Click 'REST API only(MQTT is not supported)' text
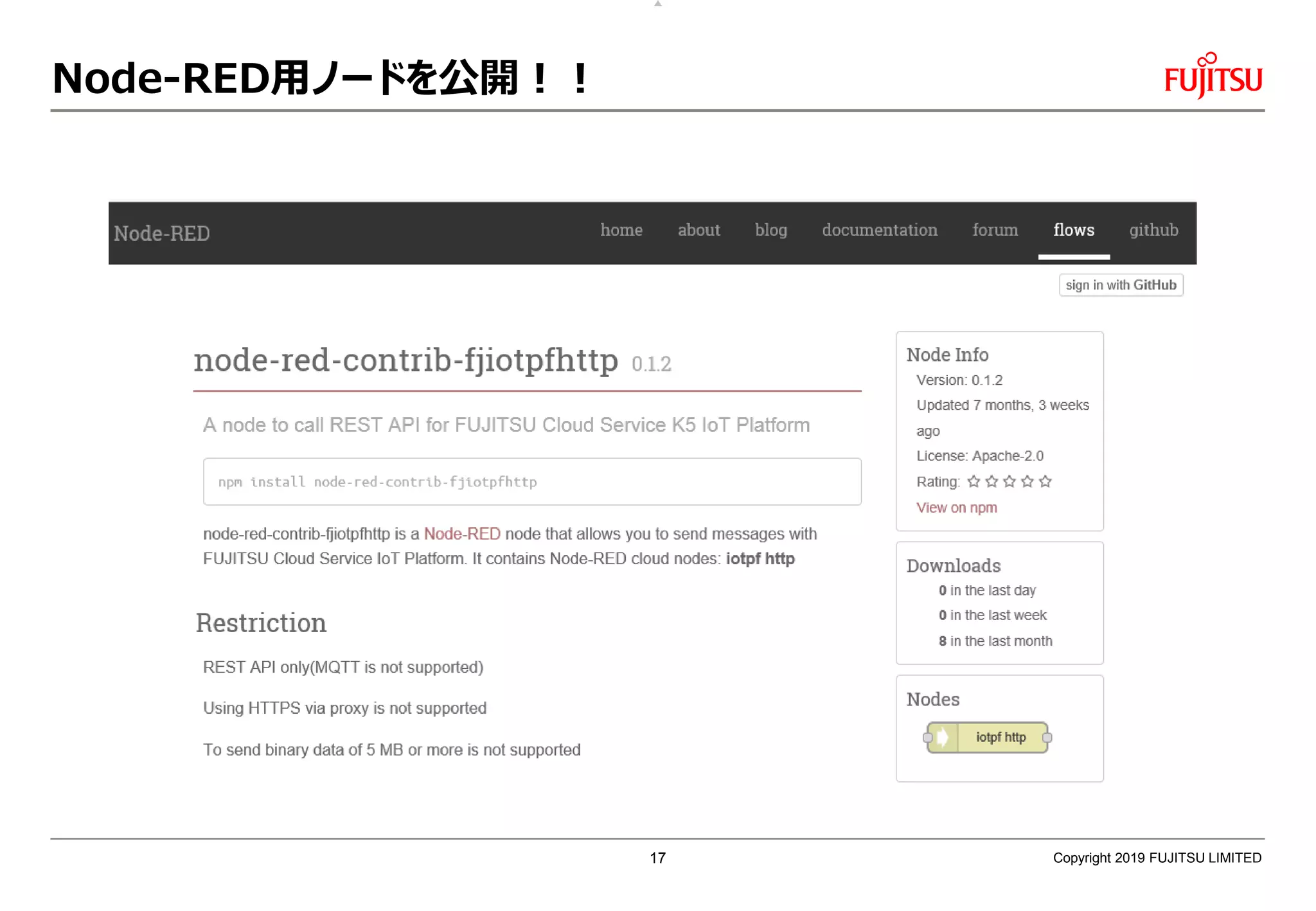The image size is (1316, 911). tap(343, 668)
